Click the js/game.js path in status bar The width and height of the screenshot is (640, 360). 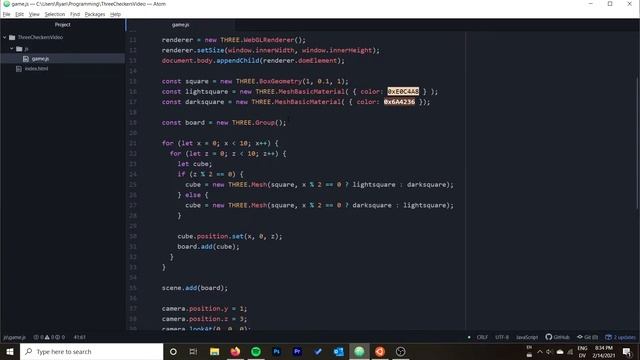click(x=14, y=337)
